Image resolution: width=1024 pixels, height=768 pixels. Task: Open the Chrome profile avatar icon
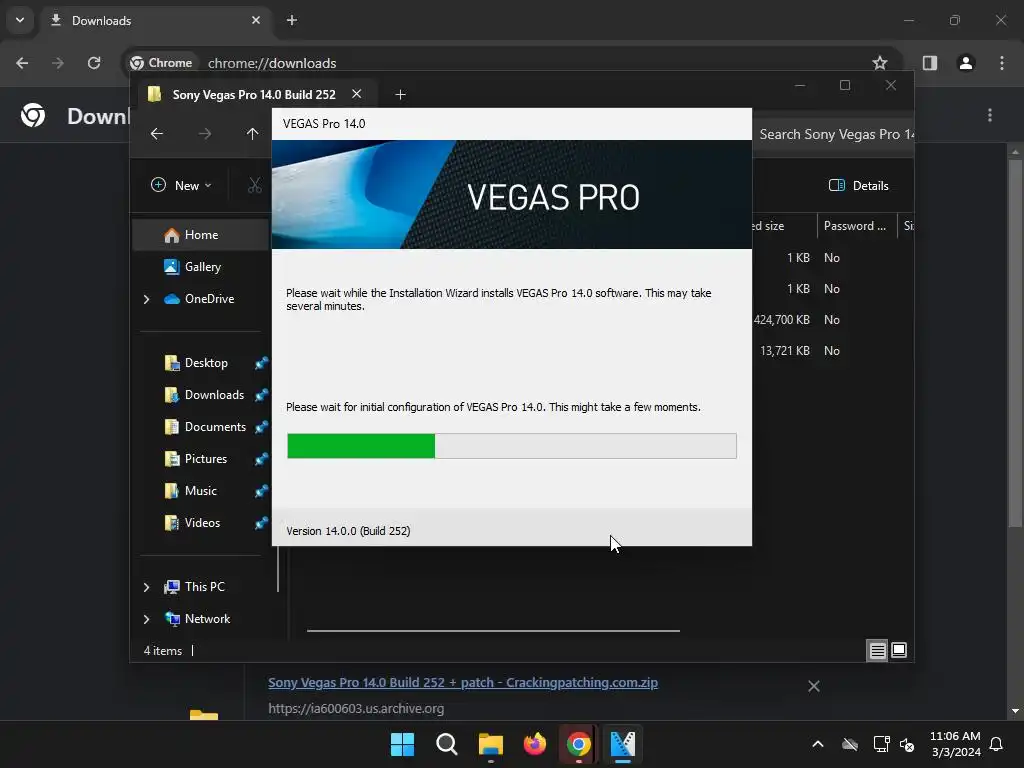(x=966, y=63)
